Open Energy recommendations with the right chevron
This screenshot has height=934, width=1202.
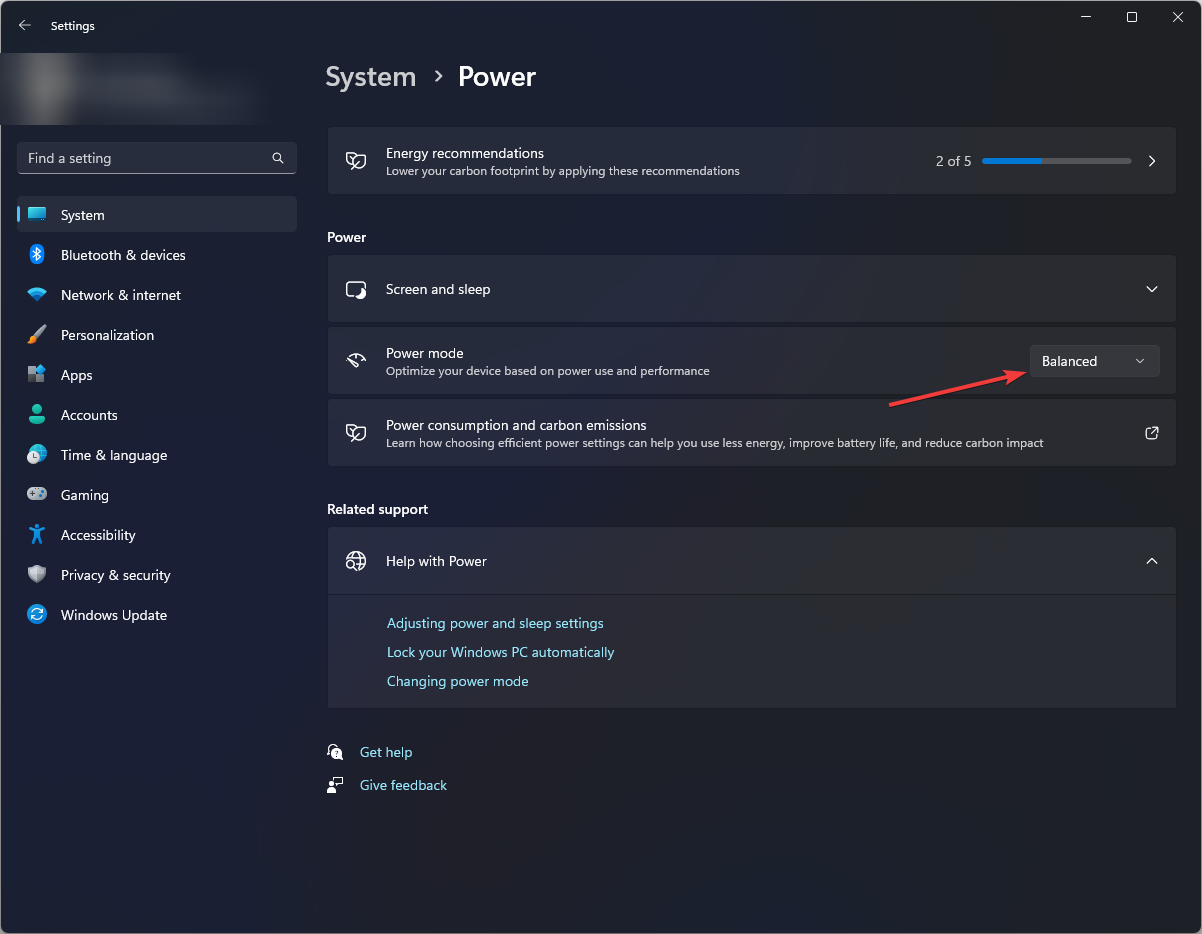tap(1152, 161)
